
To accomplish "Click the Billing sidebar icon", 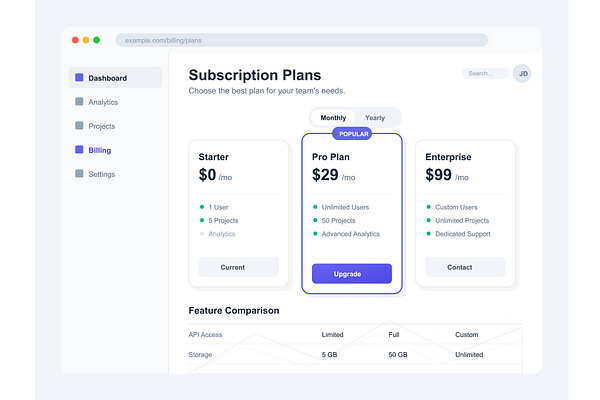I will (x=79, y=149).
